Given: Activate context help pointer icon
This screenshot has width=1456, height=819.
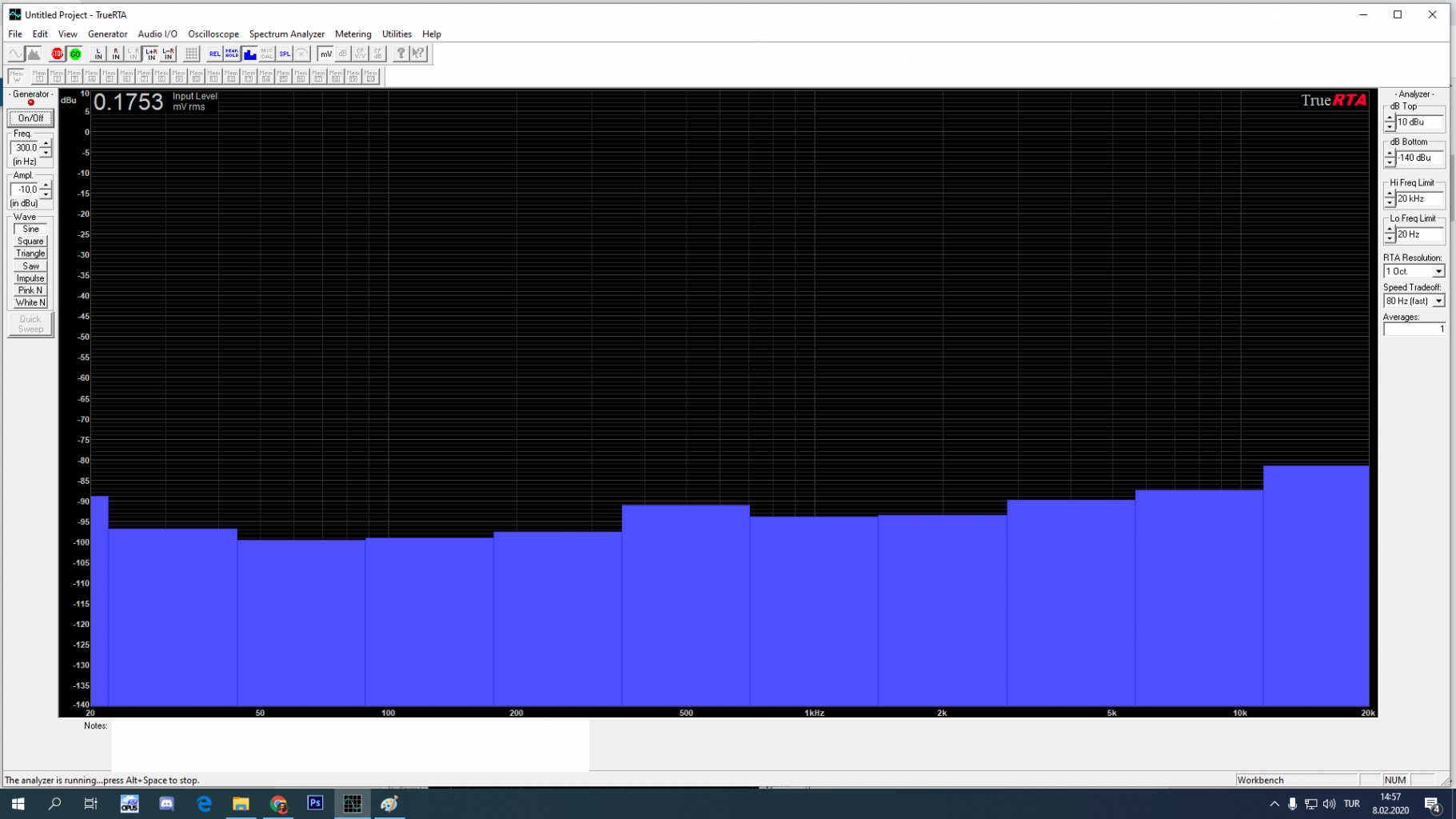Looking at the screenshot, I should click(418, 54).
